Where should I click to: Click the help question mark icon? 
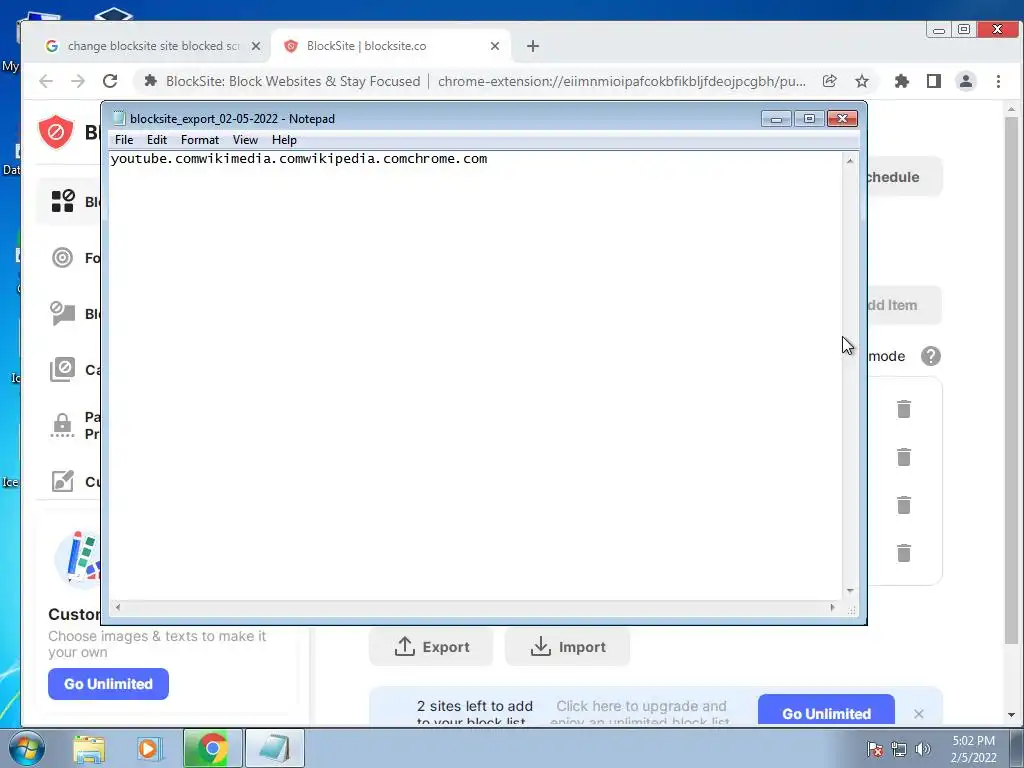(x=931, y=356)
